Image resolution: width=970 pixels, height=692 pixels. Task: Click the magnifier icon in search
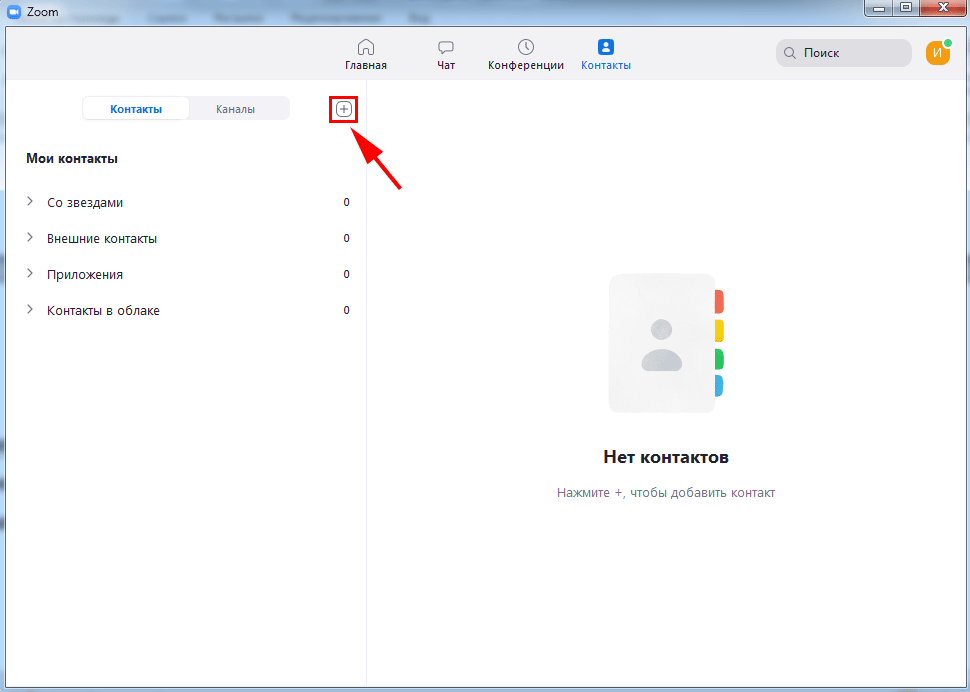point(790,53)
